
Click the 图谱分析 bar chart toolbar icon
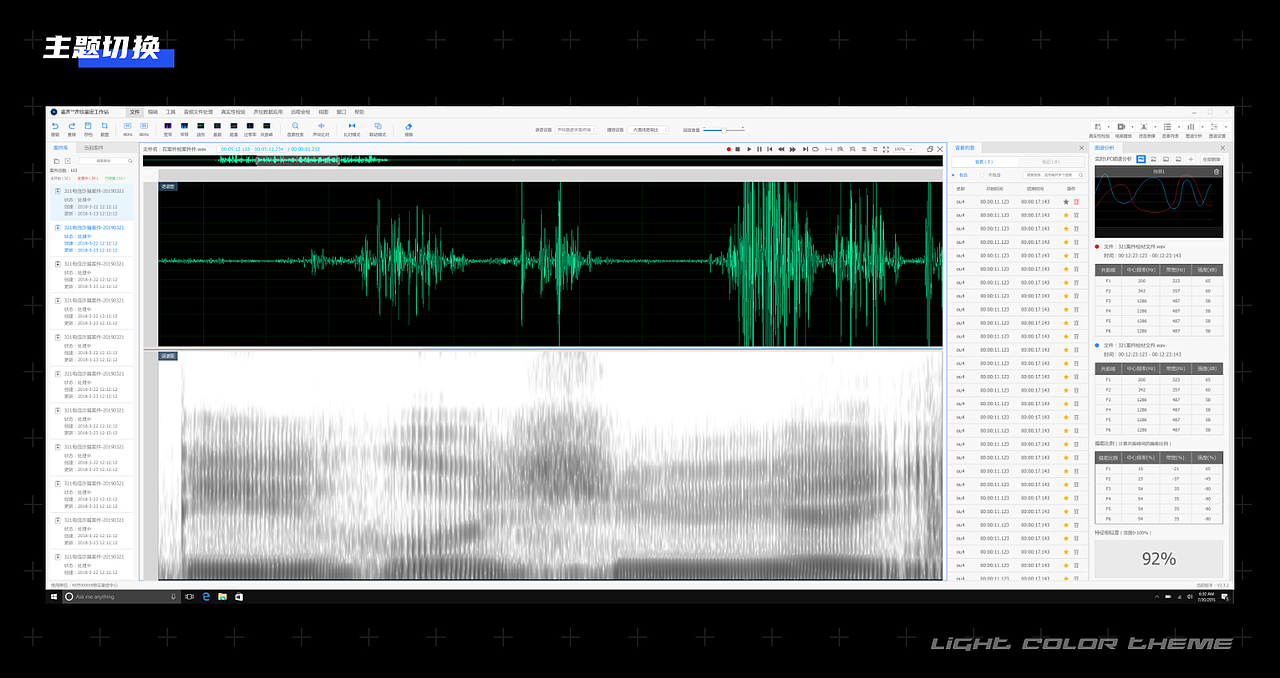[1191, 127]
